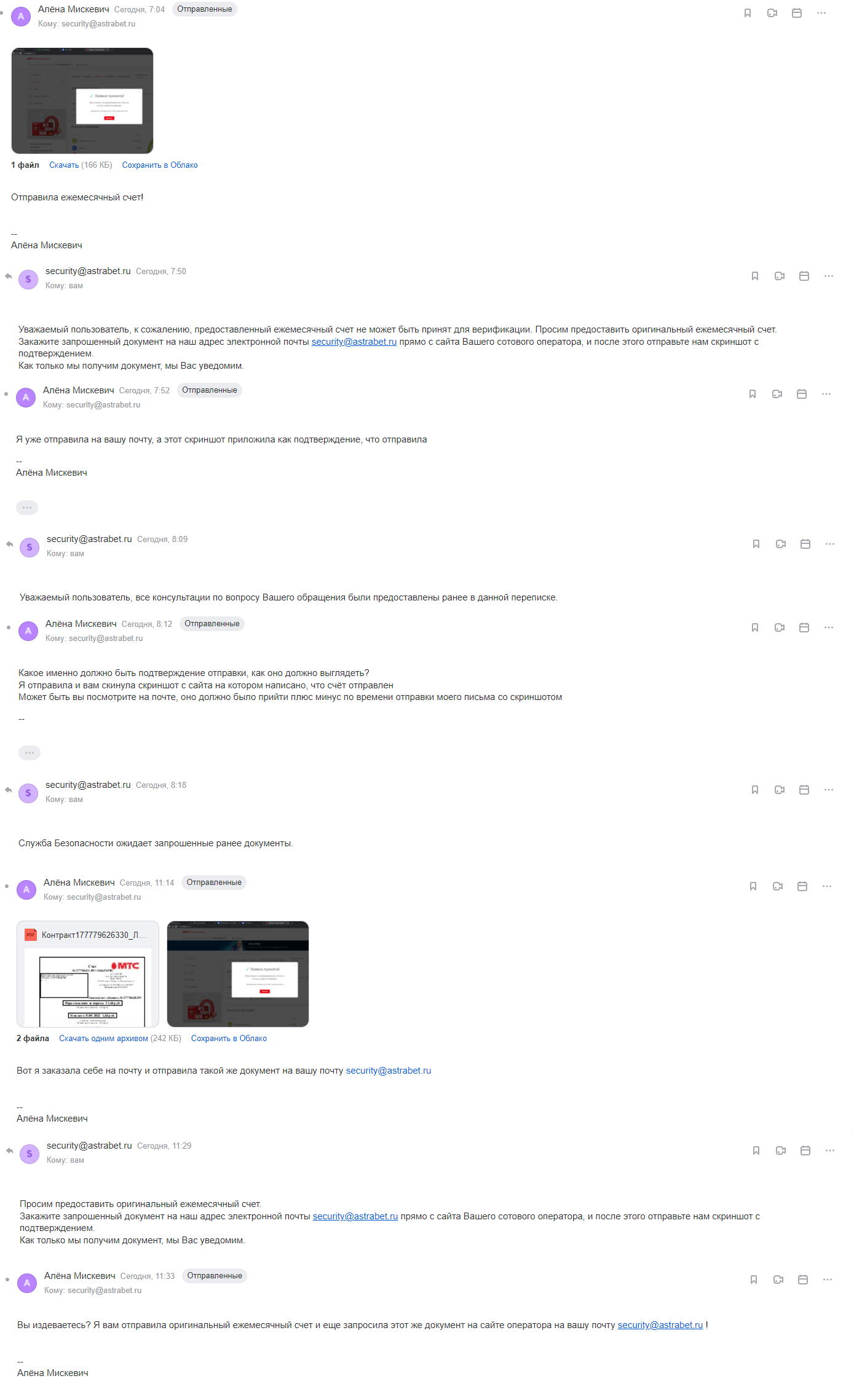Viewport: 854px width, 1400px height.
Task: Open the Контракт PDF attachment thumbnail
Action: pyautogui.click(x=88, y=974)
